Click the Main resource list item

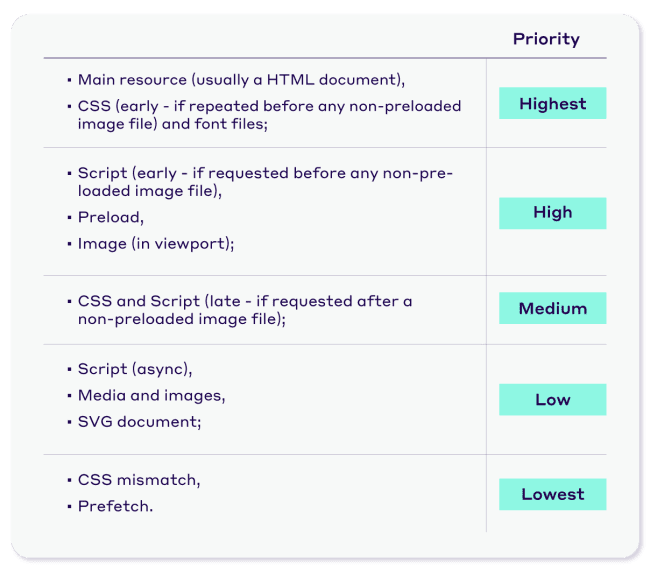(x=241, y=80)
